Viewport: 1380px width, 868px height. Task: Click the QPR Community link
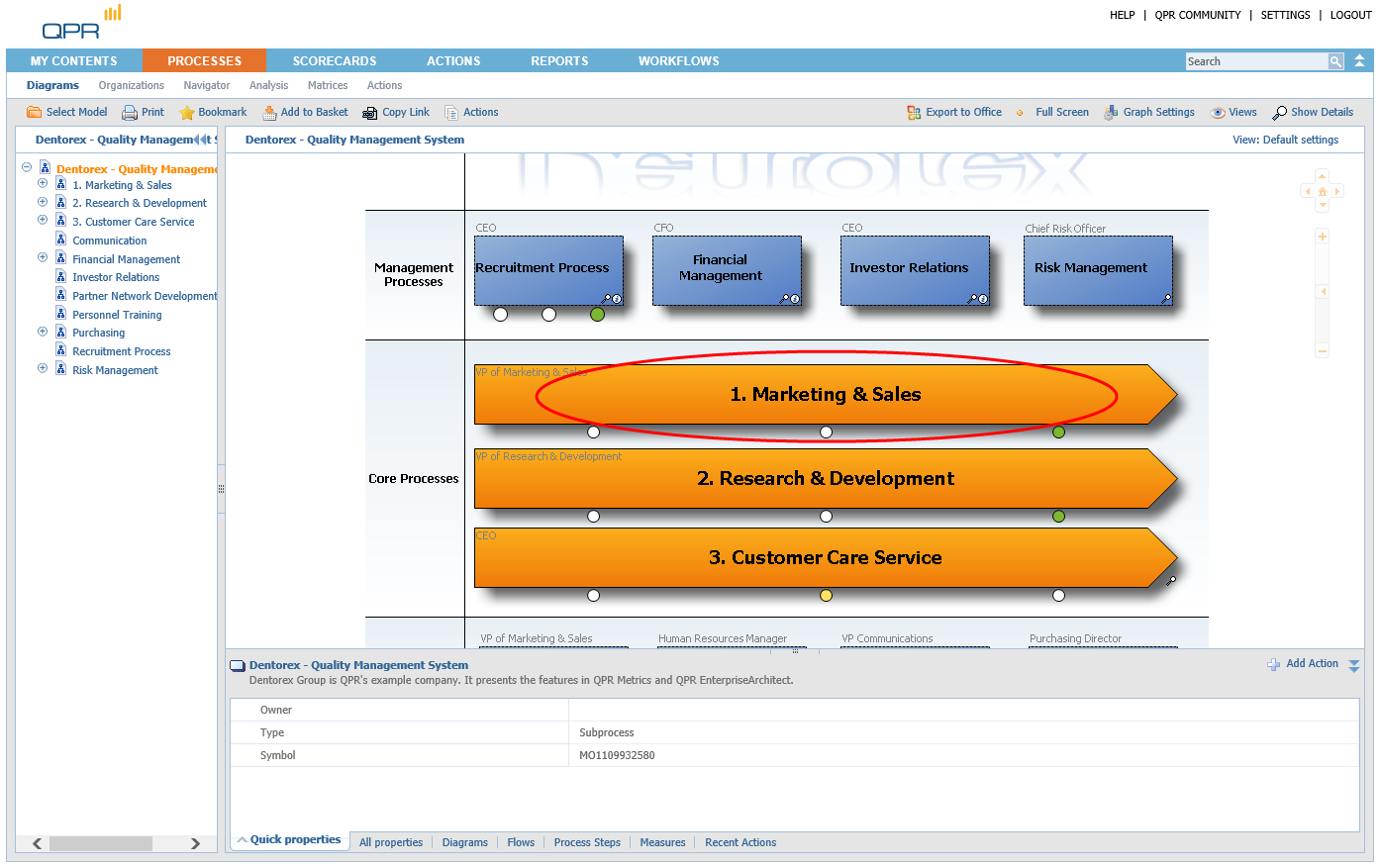[x=1197, y=15]
